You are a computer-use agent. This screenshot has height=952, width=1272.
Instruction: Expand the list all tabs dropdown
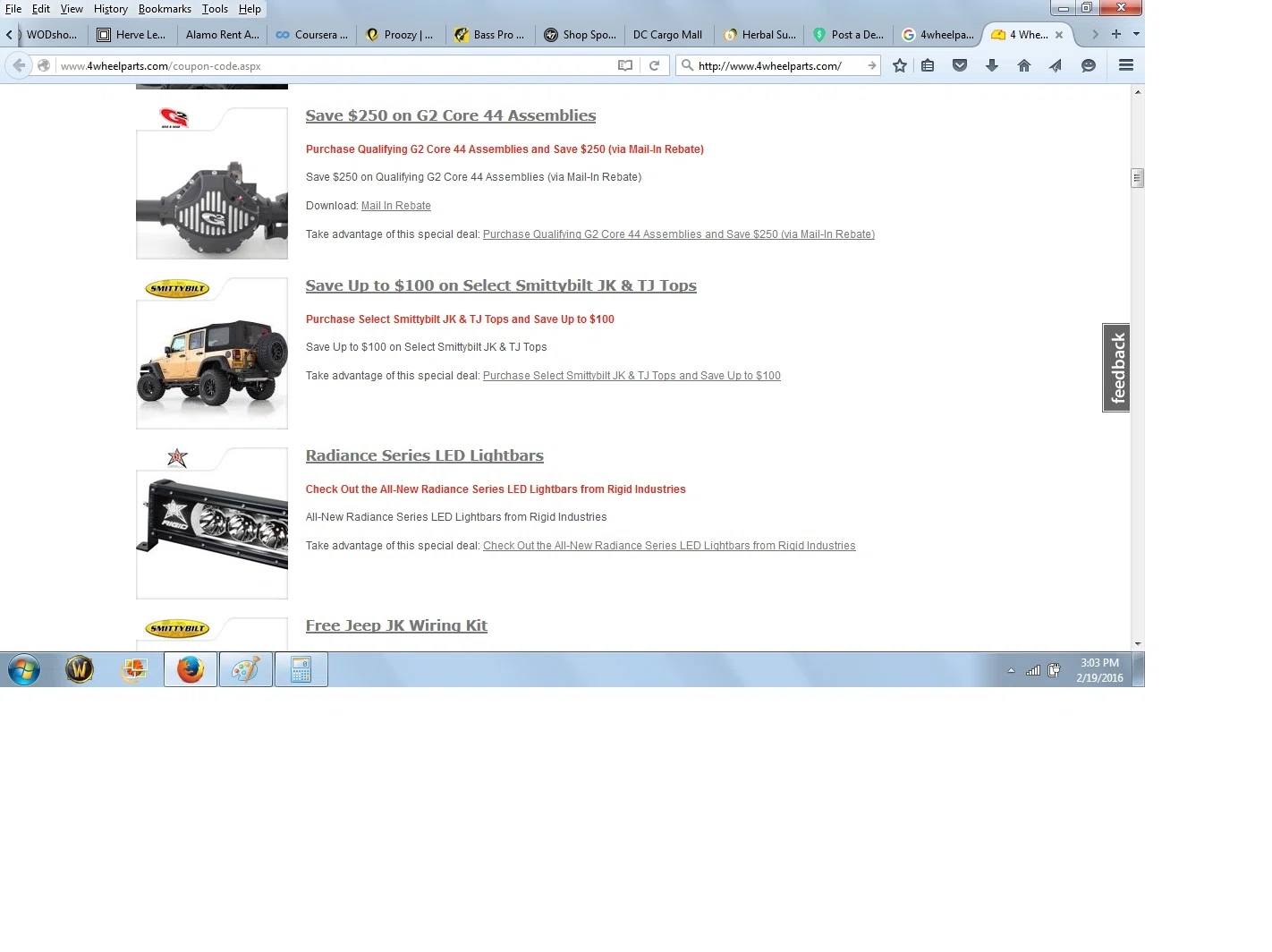1136,34
